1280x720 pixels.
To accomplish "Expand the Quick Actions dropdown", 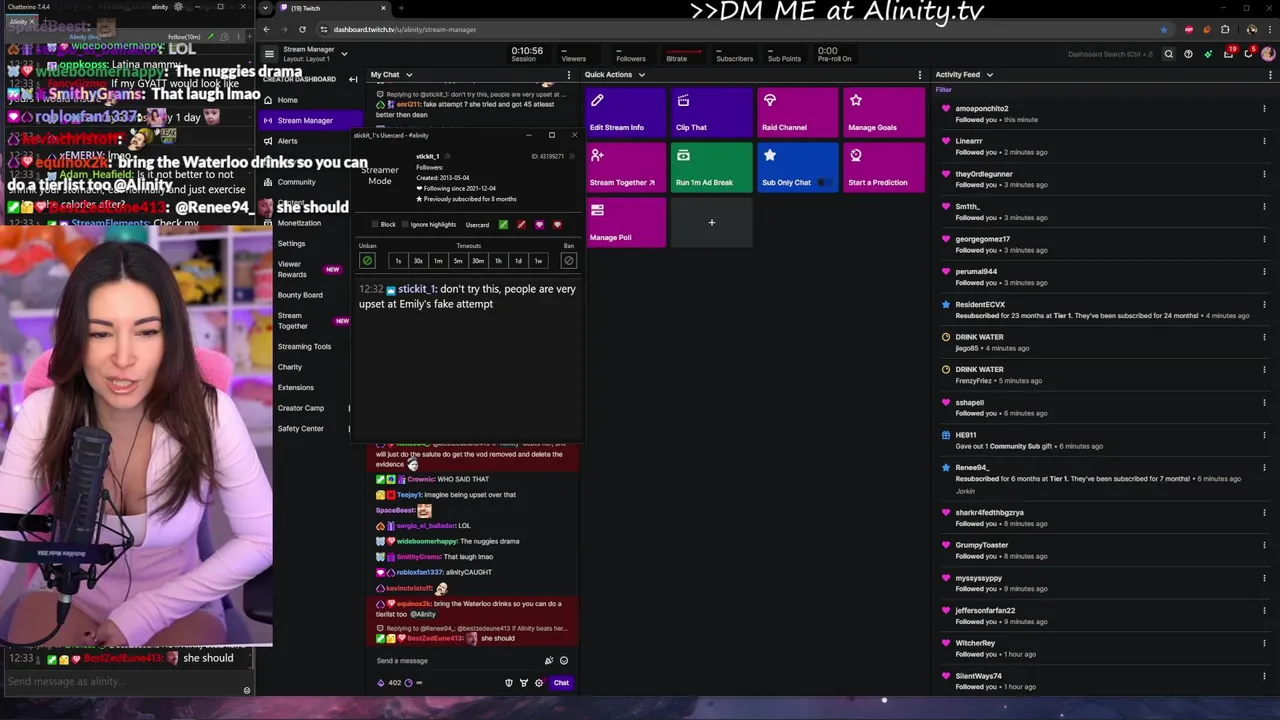I will point(641,75).
